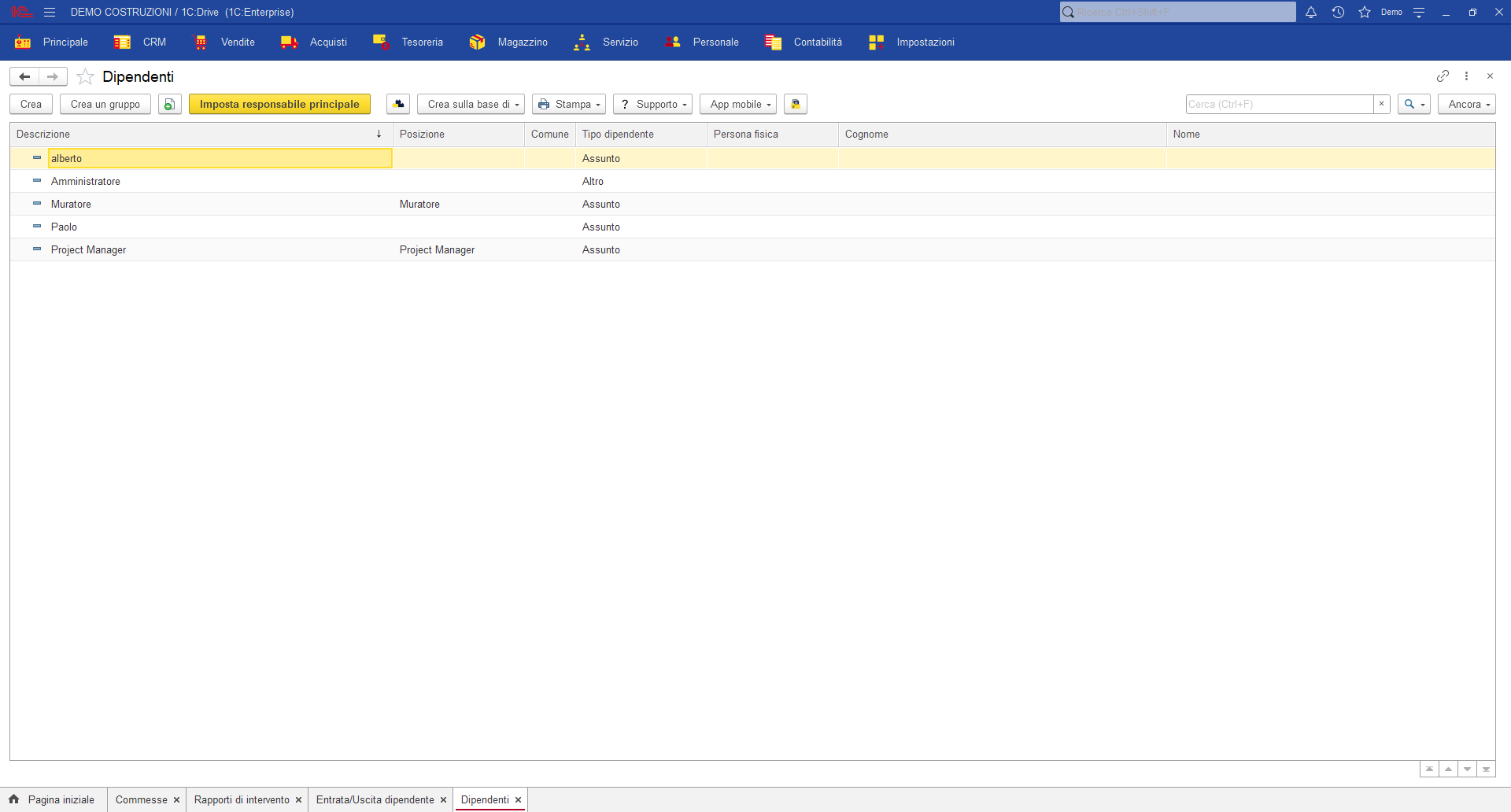This screenshot has height=812, width=1511.
Task: Click the alberto row marker icon
Action: pos(37,158)
